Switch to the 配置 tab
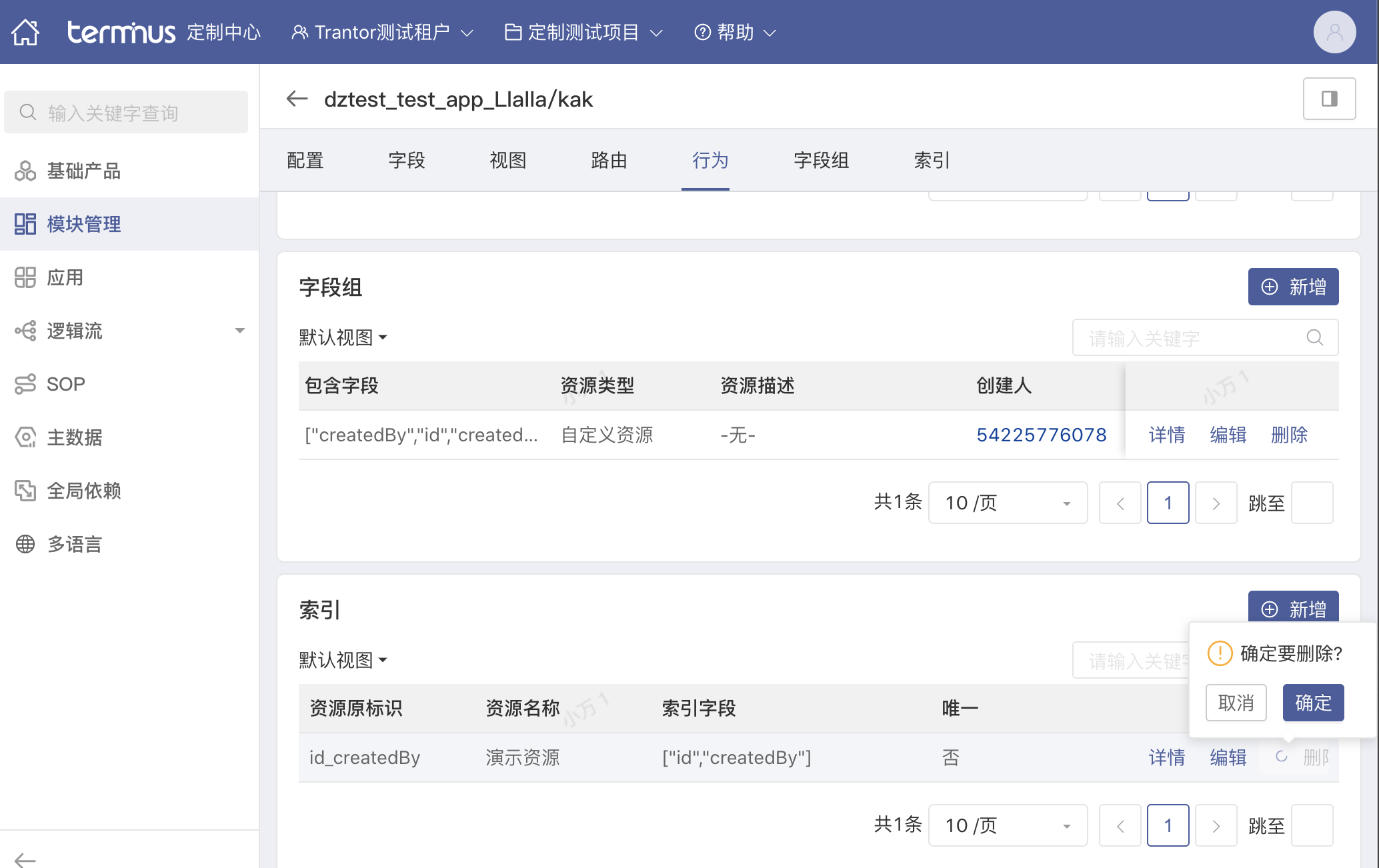 (x=305, y=160)
